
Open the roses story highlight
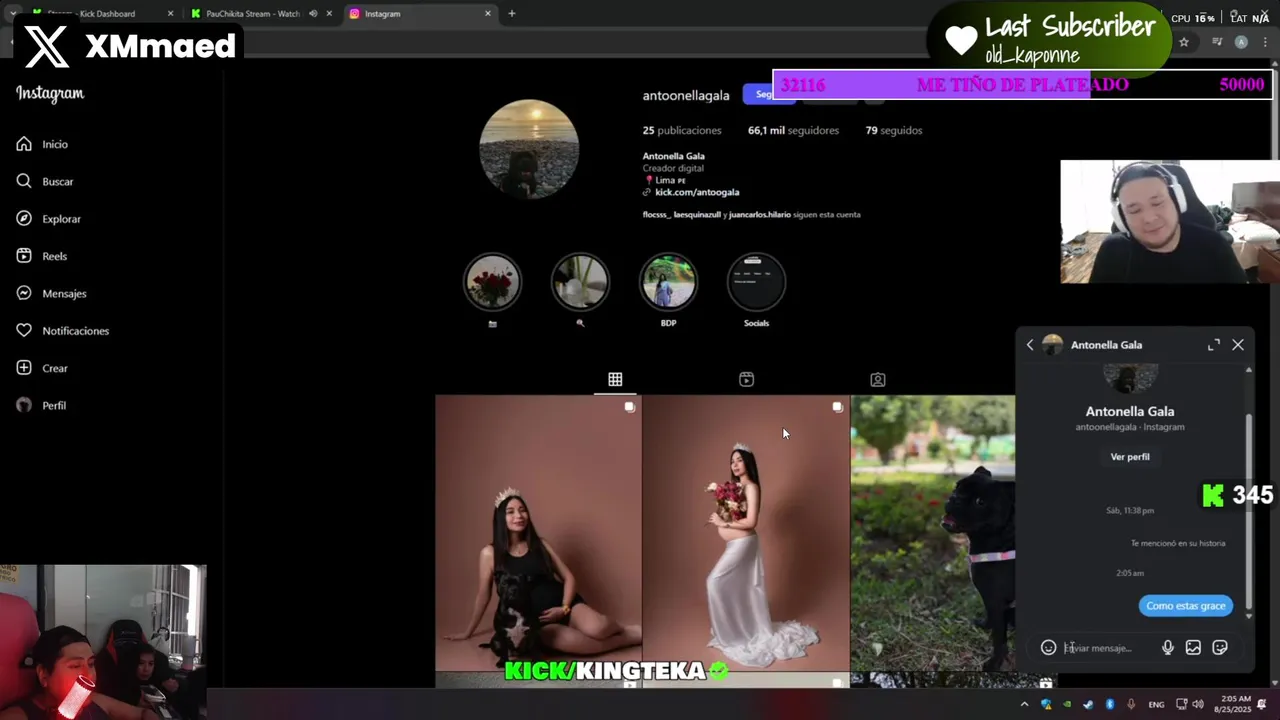492,282
